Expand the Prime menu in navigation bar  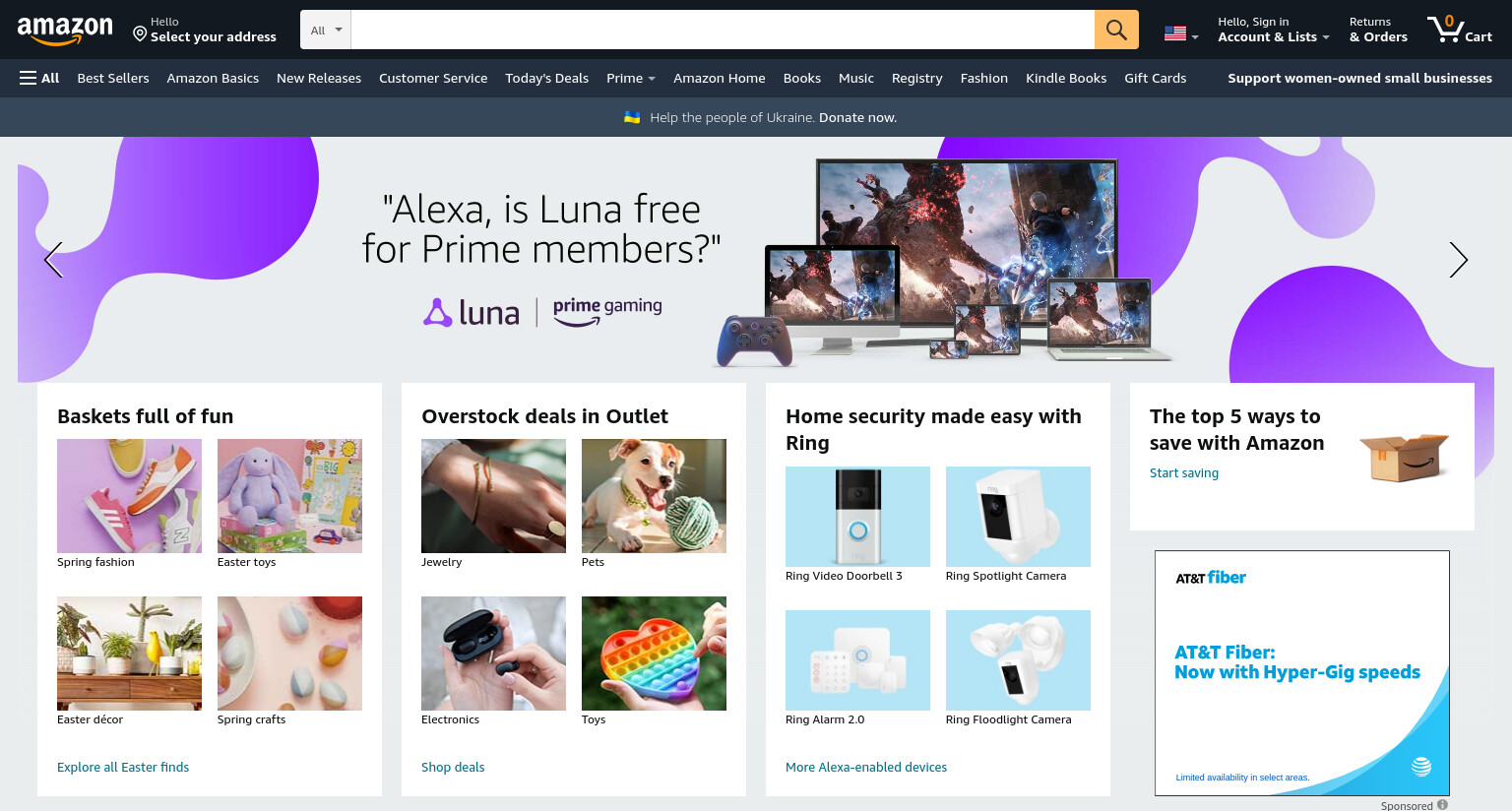(x=631, y=78)
